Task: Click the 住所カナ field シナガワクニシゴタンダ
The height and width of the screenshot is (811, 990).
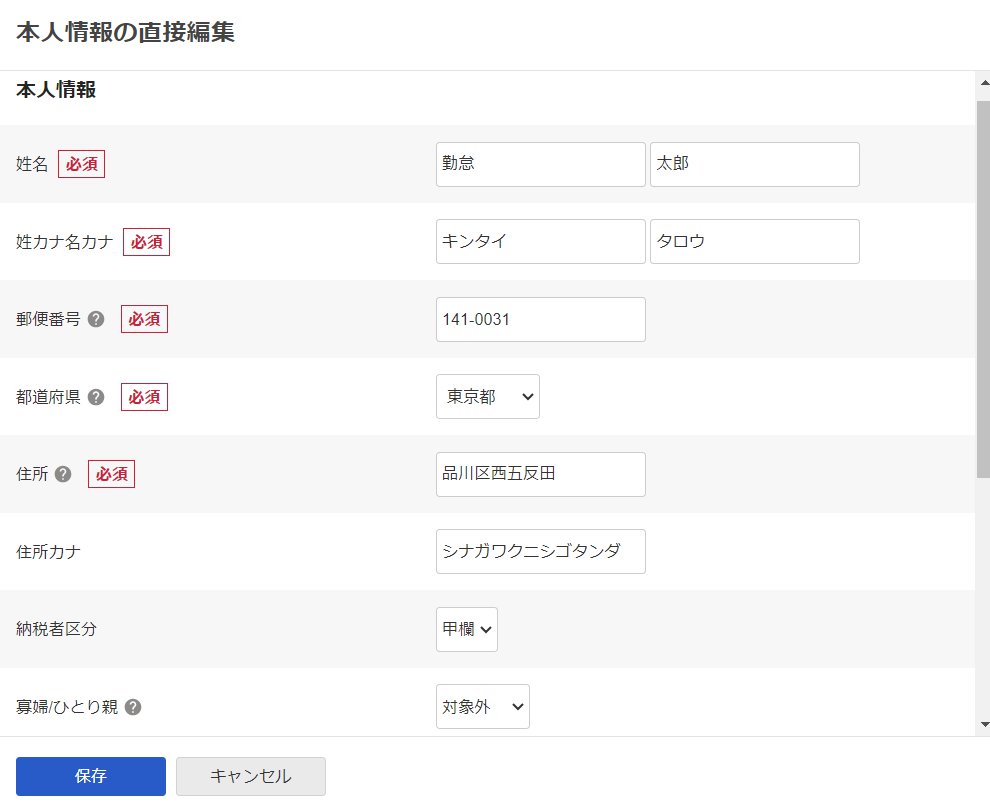Action: coord(541,551)
